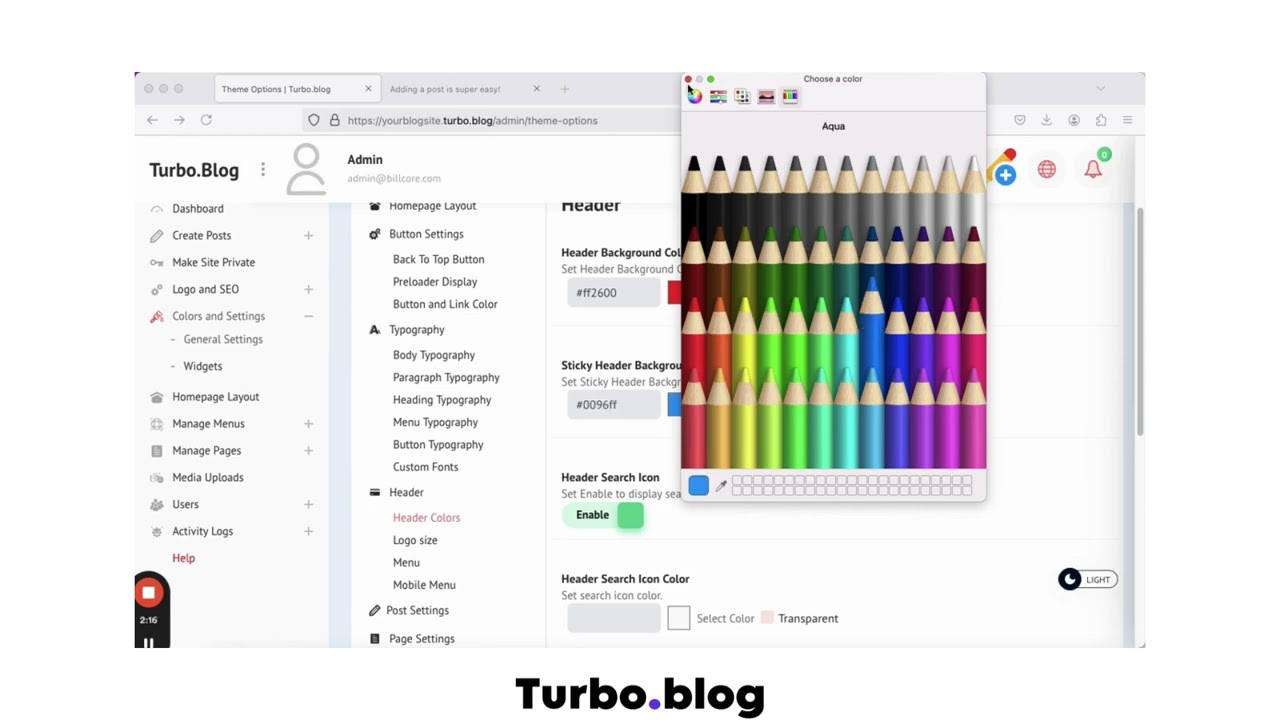Reload the current page
This screenshot has height=720, width=1280.
point(206,120)
